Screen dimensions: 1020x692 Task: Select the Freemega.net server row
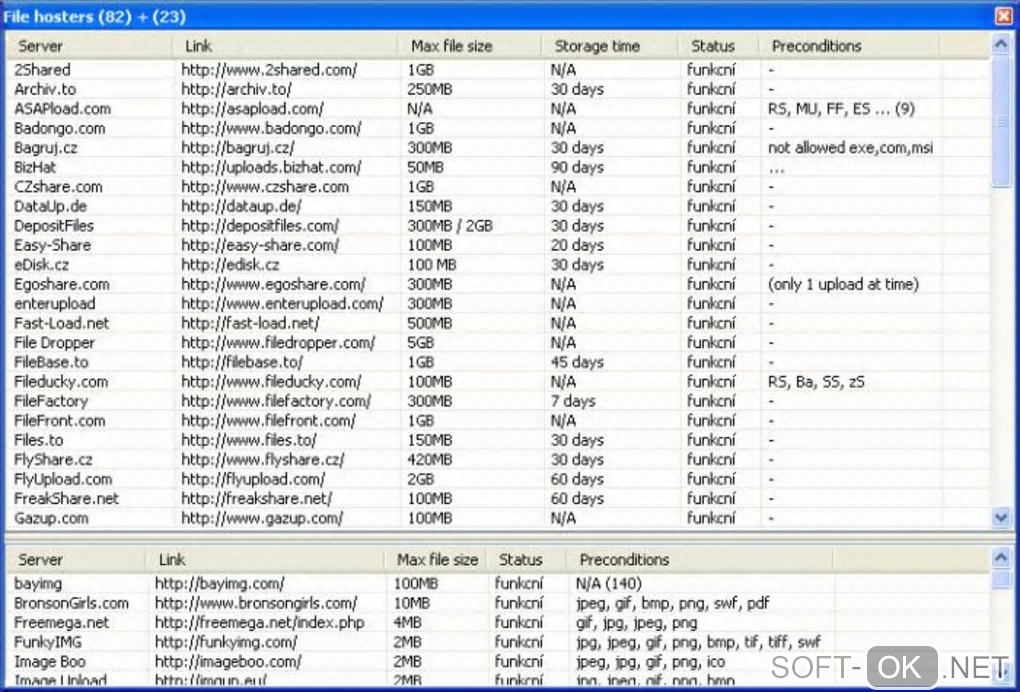point(499,622)
